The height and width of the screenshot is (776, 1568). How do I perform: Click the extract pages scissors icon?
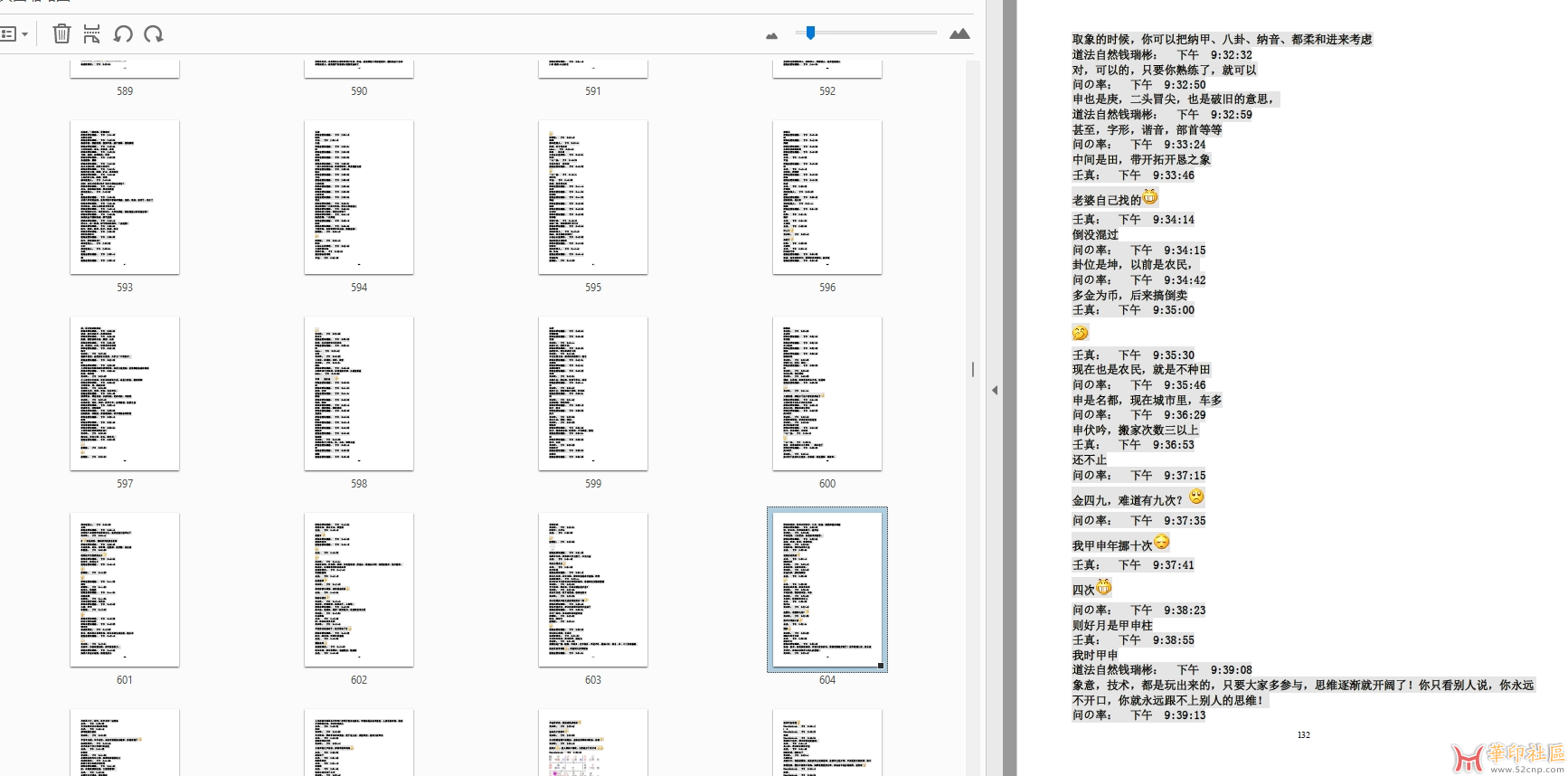click(x=91, y=34)
